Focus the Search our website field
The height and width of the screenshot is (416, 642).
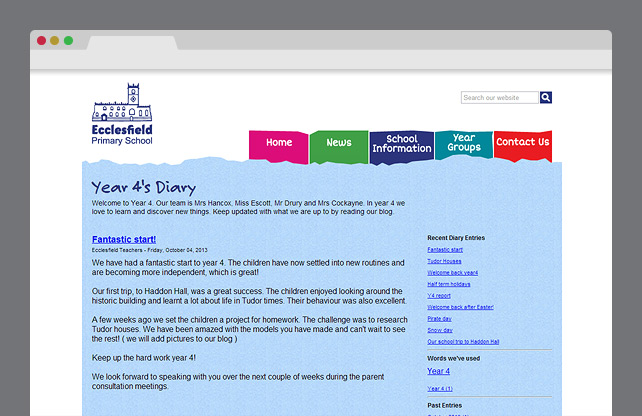tap(500, 98)
